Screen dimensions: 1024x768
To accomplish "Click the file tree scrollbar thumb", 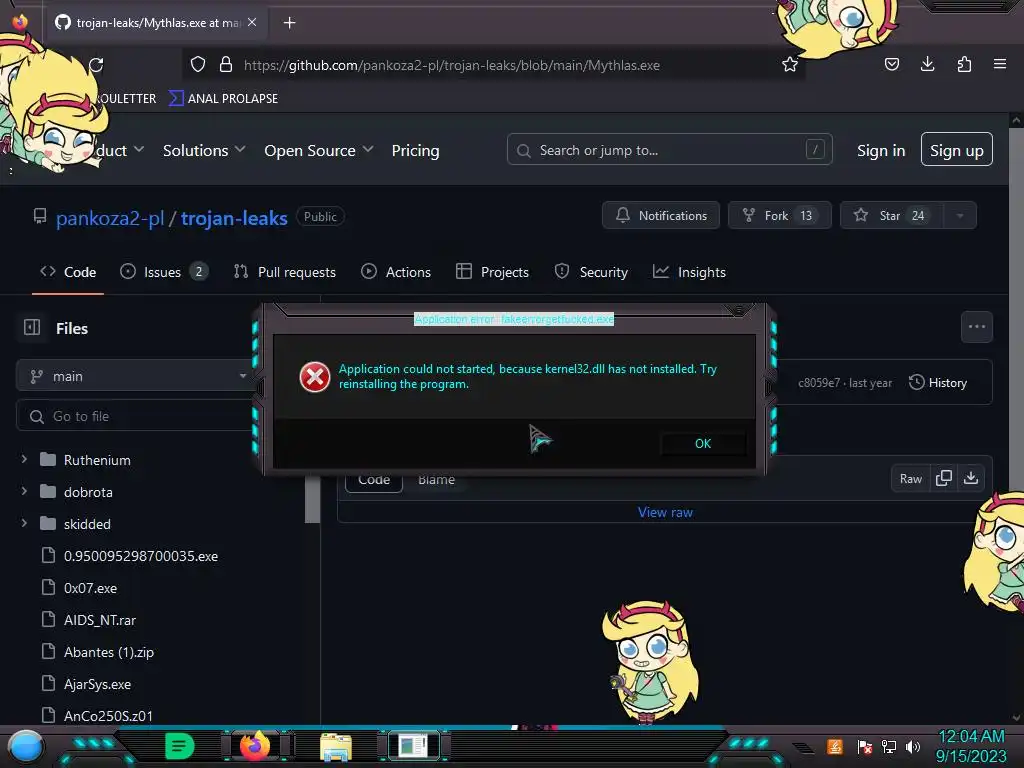I will (x=312, y=500).
